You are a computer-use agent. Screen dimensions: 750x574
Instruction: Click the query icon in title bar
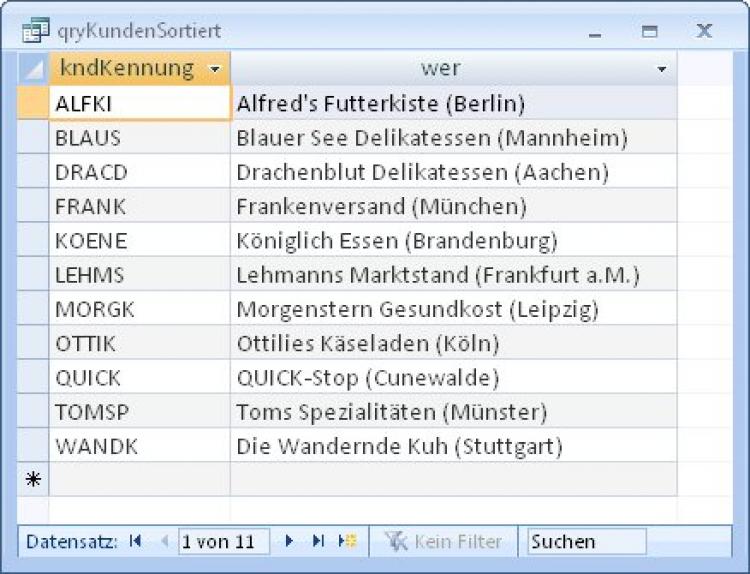point(35,31)
